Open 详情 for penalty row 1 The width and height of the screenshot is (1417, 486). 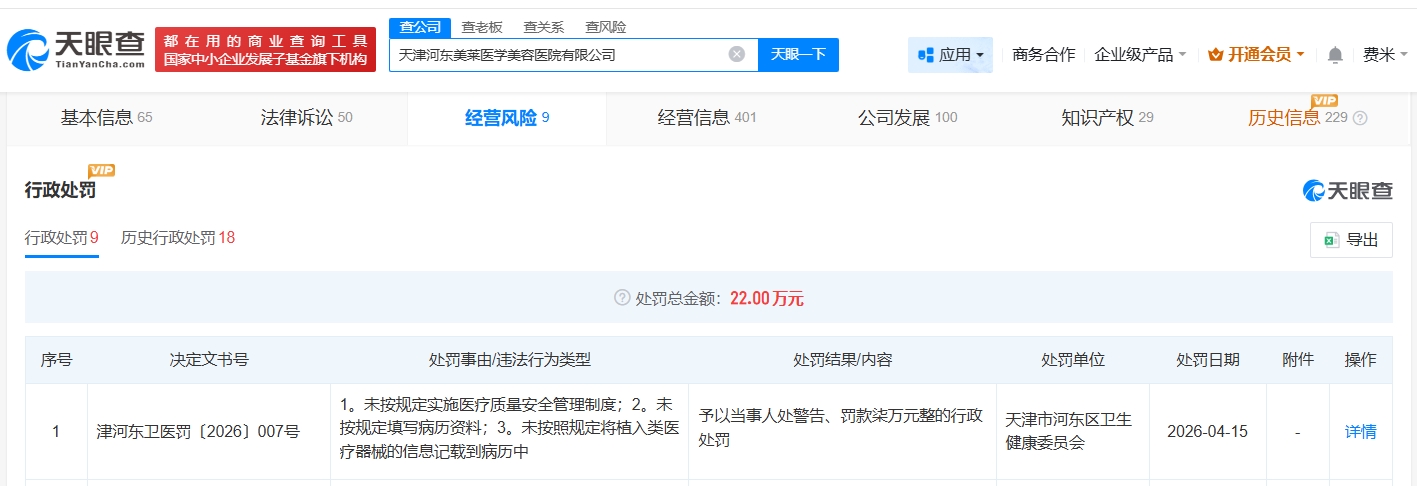[x=1360, y=432]
